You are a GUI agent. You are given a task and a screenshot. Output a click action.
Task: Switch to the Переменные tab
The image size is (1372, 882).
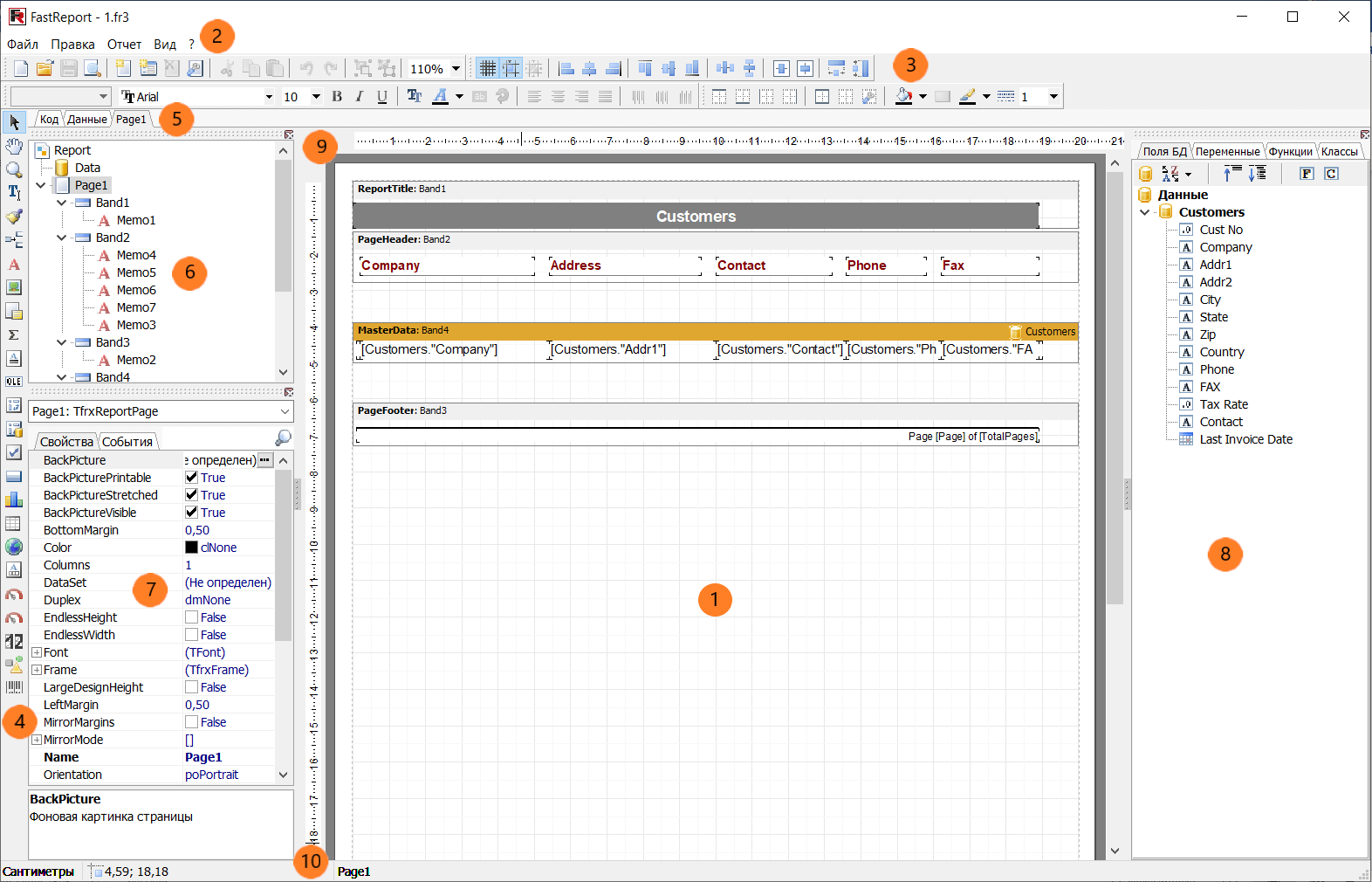point(1227,152)
